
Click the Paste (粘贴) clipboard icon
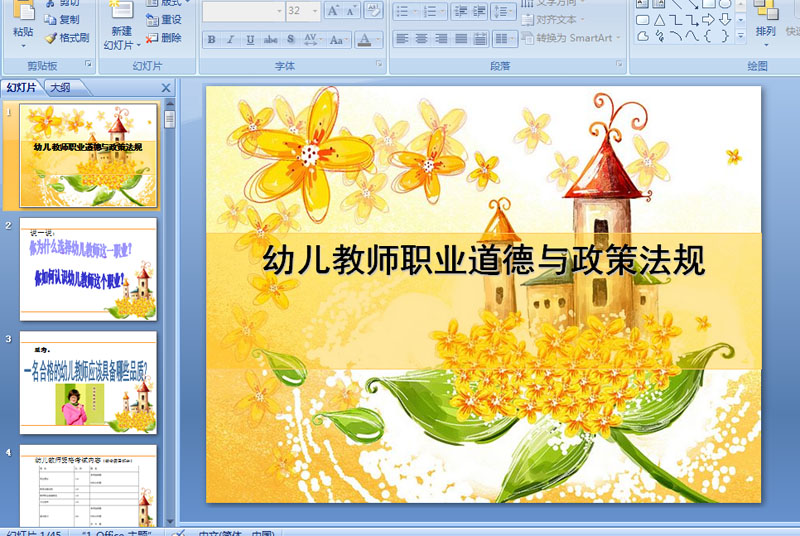23,11
